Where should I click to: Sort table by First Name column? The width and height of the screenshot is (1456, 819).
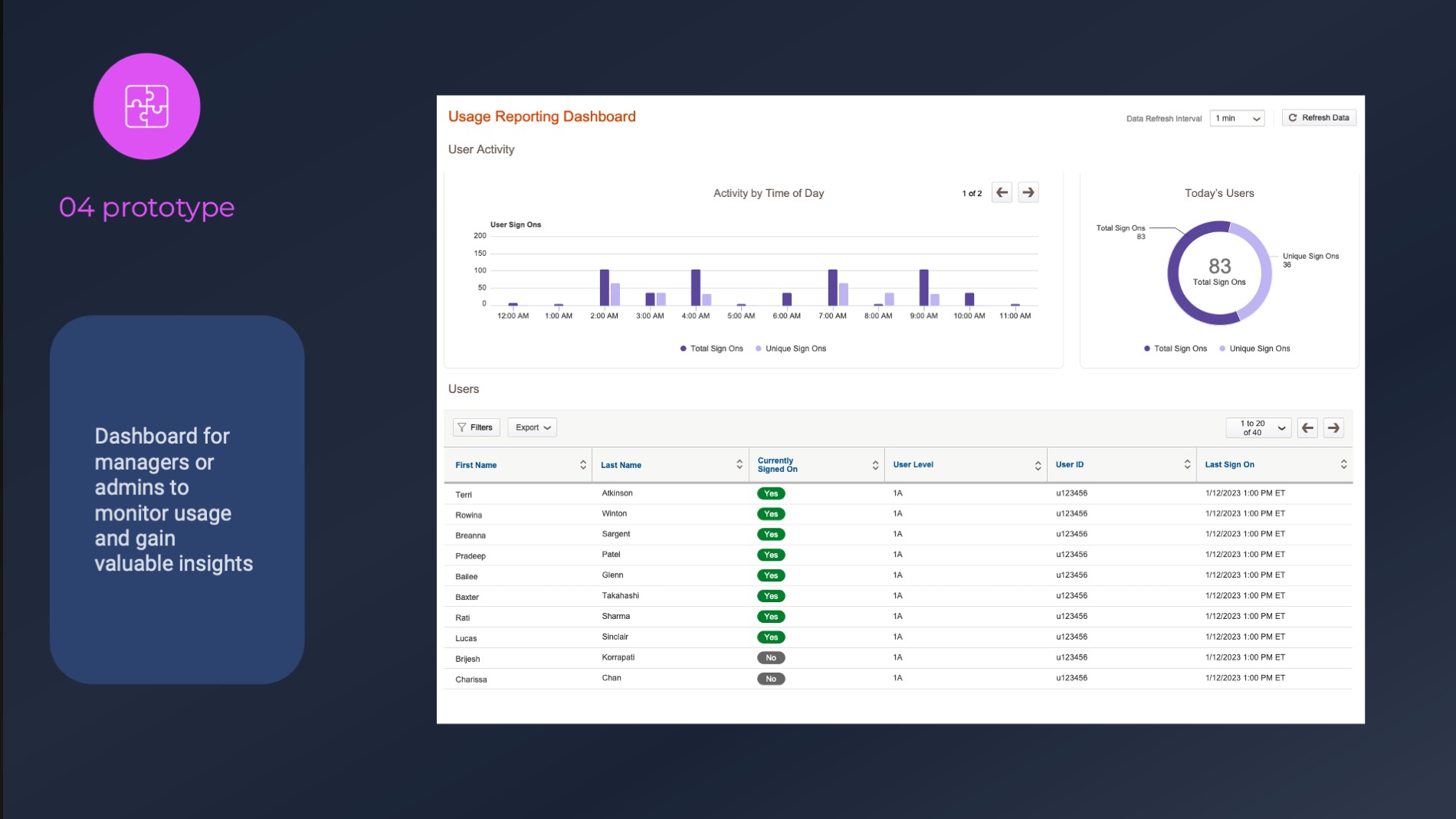(x=582, y=465)
